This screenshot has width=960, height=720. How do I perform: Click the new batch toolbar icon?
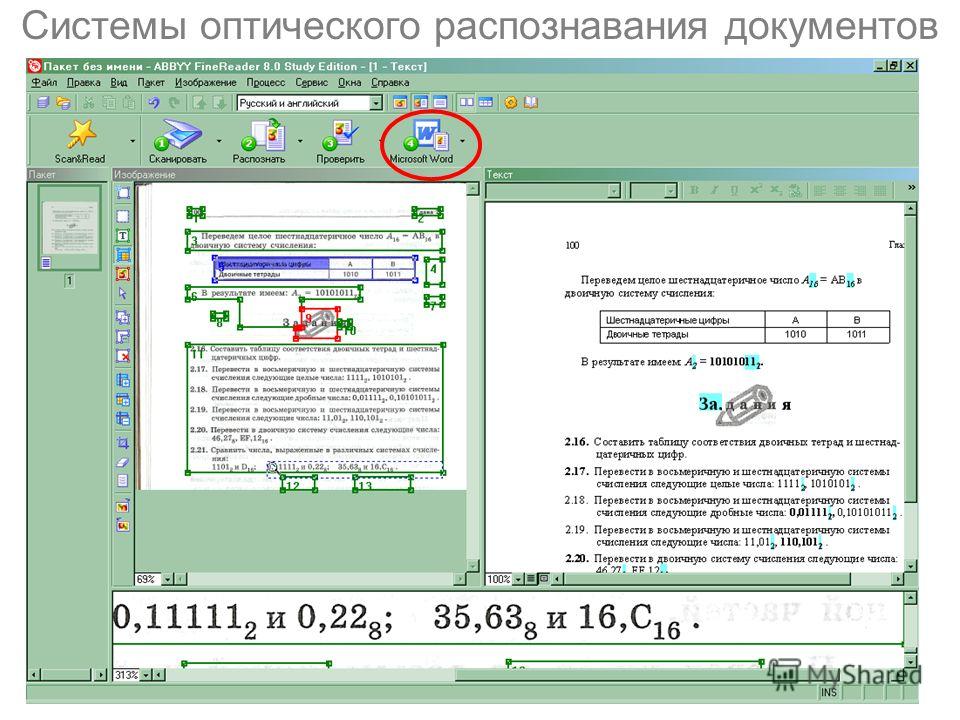43,103
